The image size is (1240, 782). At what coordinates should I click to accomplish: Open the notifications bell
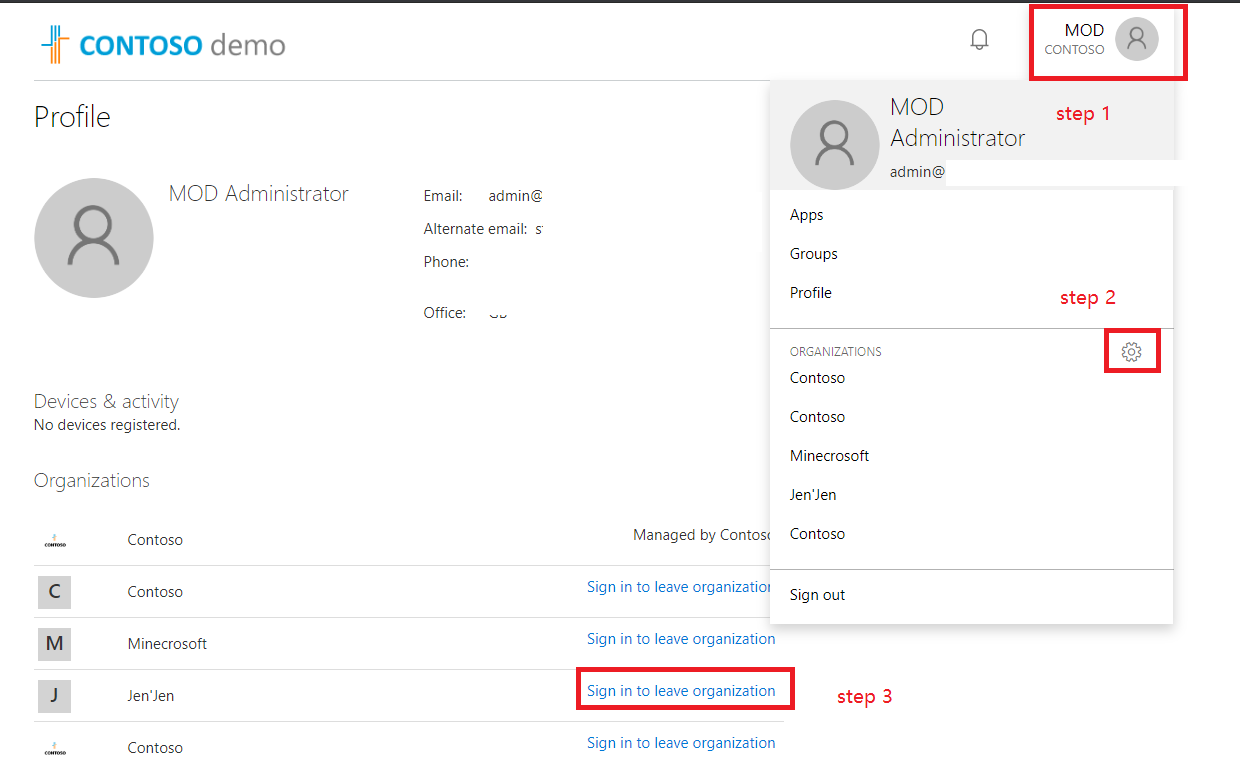tap(980, 40)
